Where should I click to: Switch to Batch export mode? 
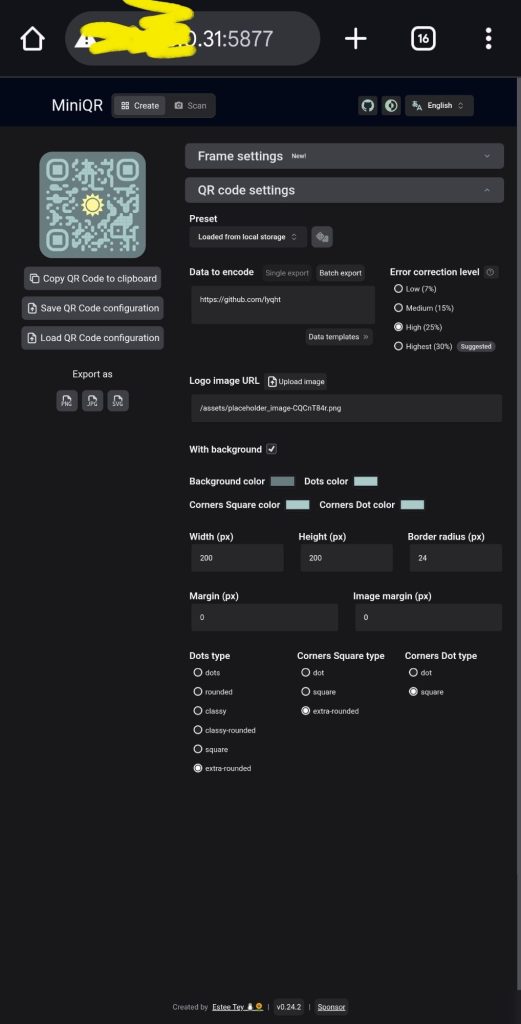(340, 273)
